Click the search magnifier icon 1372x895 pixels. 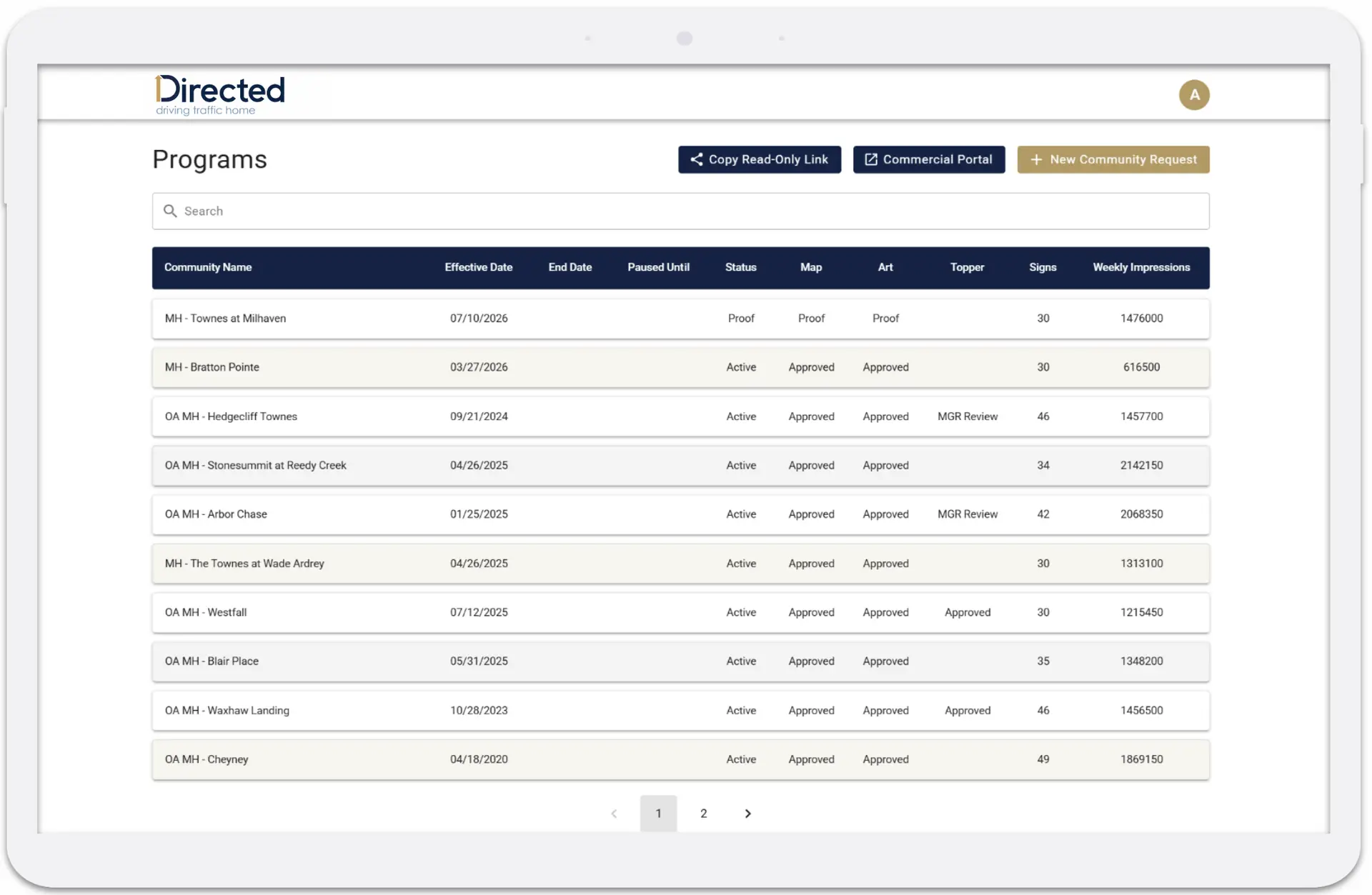170,211
